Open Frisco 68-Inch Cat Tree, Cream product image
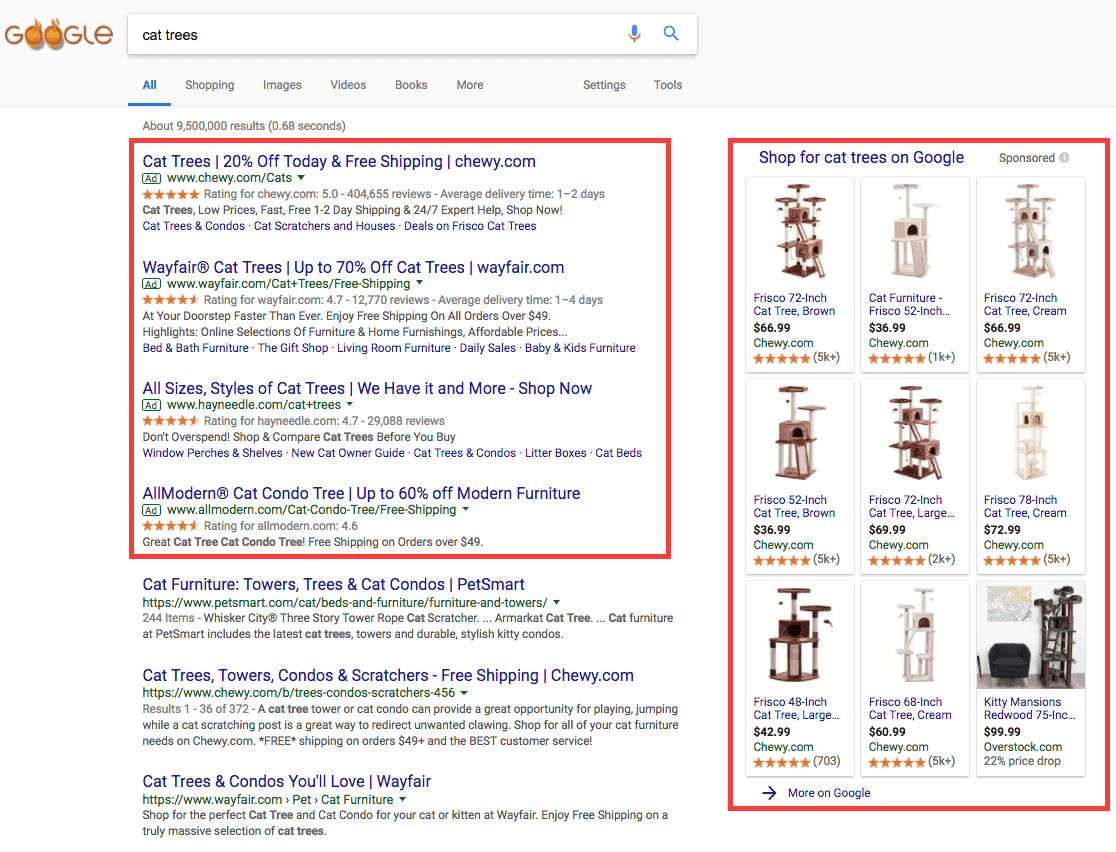This screenshot has width=1116, height=852. pyautogui.click(x=915, y=635)
